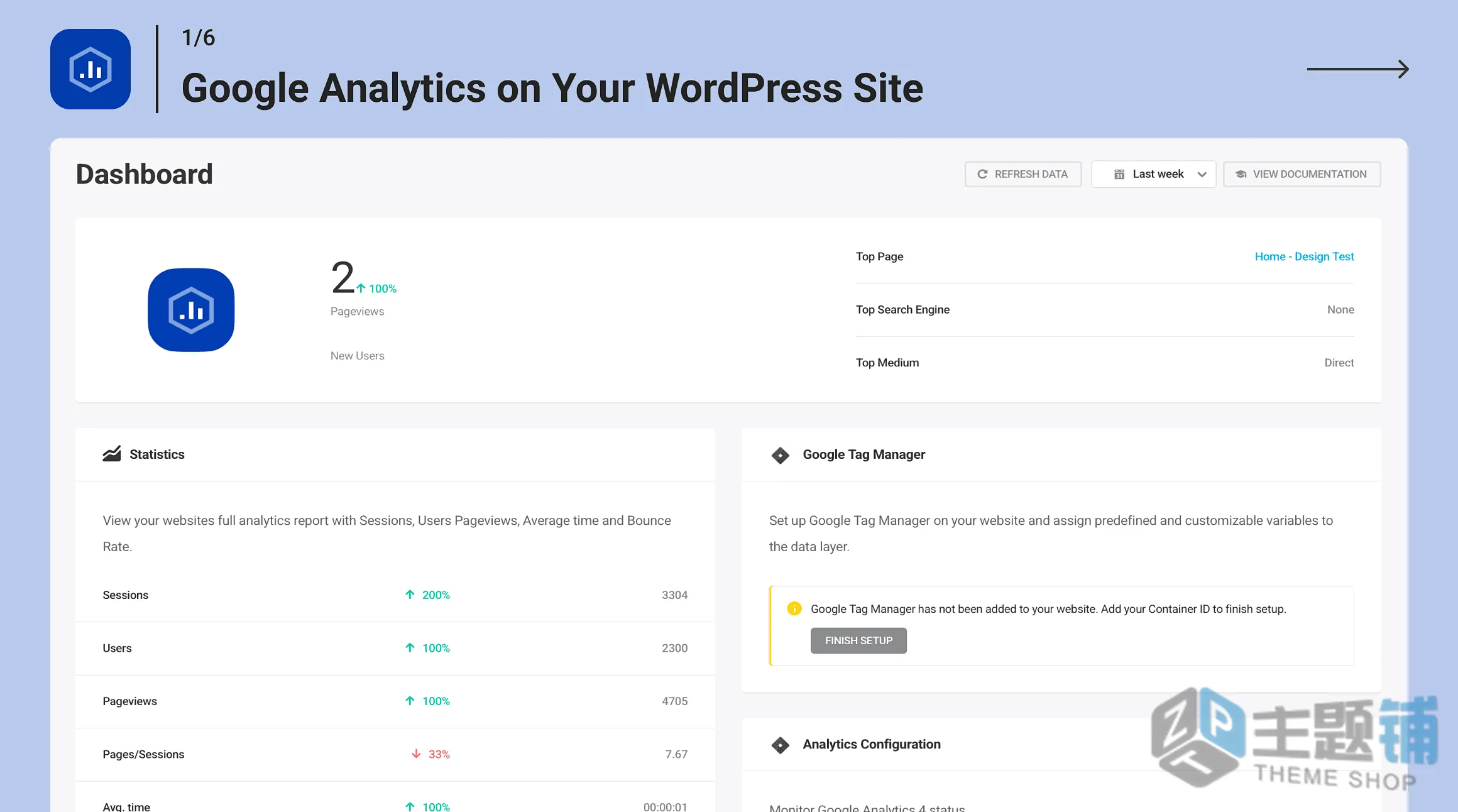Click the Analytics Configuration diamond icon
1458x812 pixels.
pyautogui.click(x=780, y=745)
